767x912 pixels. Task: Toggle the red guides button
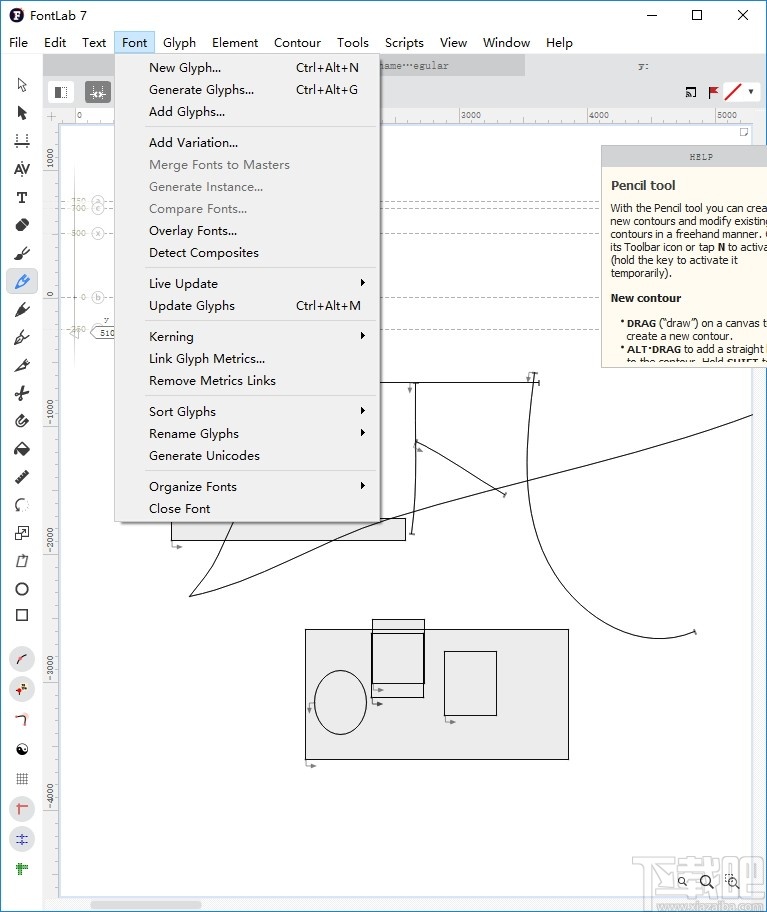(x=22, y=808)
